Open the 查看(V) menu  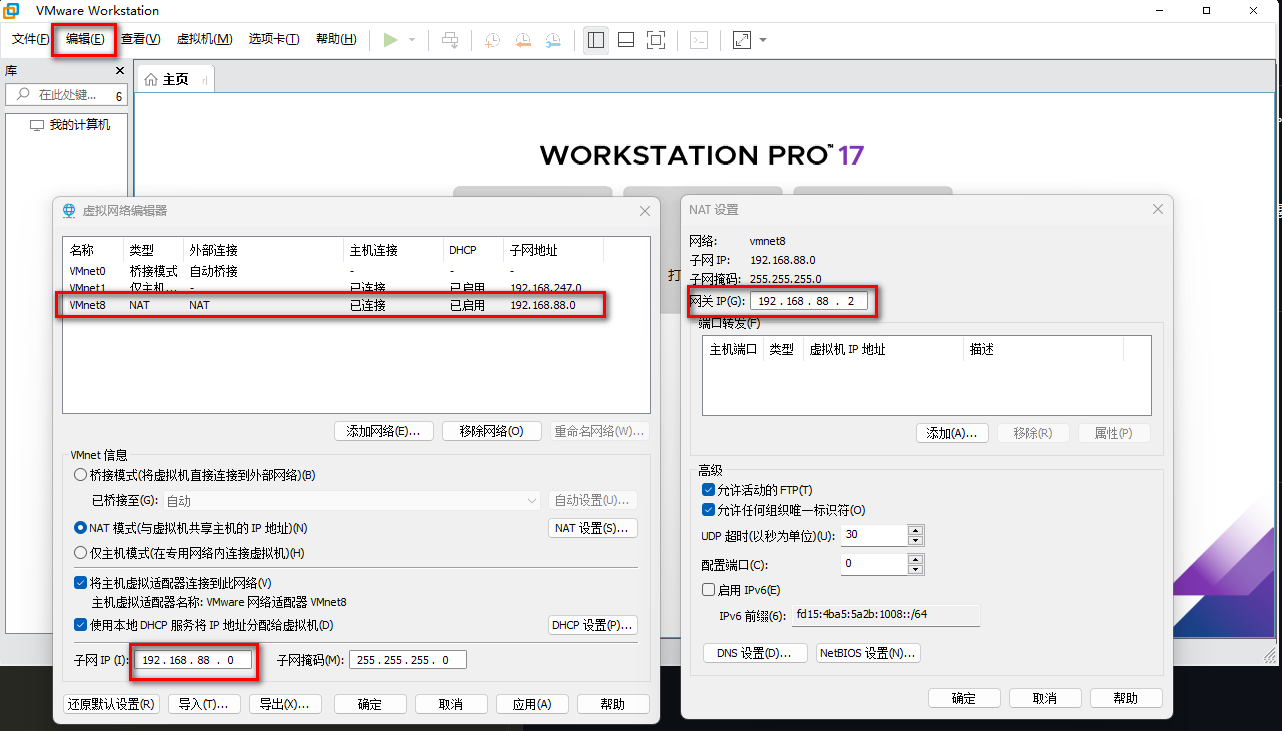point(140,39)
